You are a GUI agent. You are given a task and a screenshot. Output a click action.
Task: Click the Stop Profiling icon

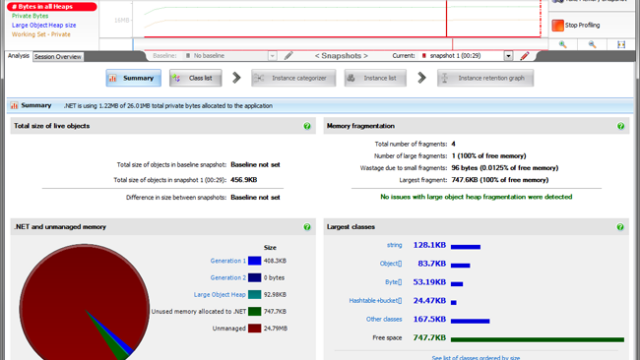[558, 25]
